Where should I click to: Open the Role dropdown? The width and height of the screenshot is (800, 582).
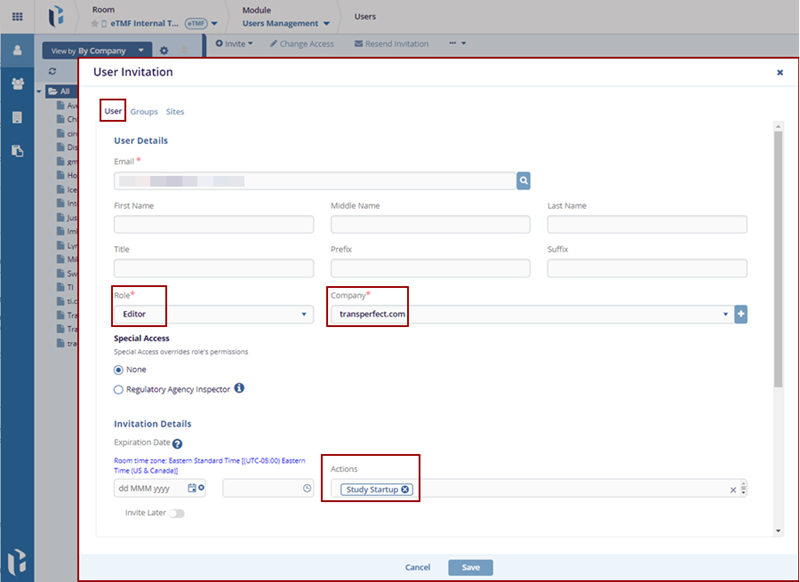214,314
